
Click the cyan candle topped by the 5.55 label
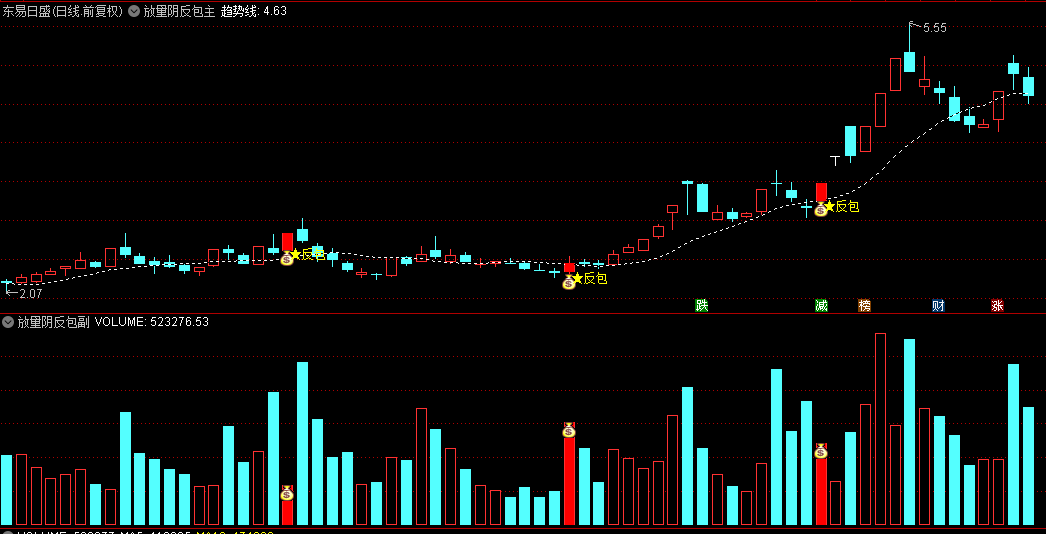click(909, 61)
